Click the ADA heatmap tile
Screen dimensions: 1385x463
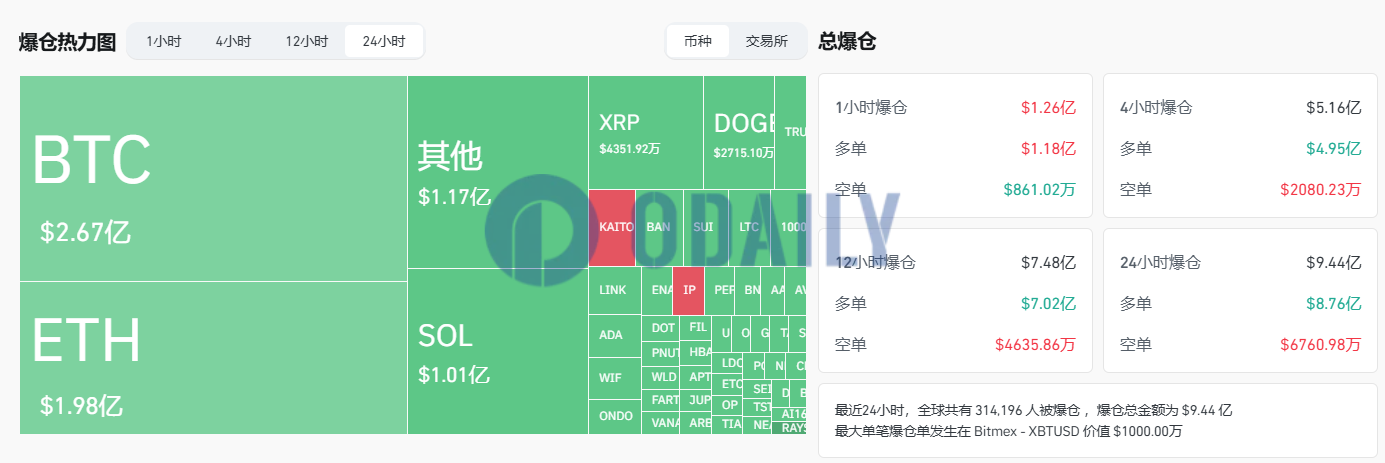tap(614, 336)
